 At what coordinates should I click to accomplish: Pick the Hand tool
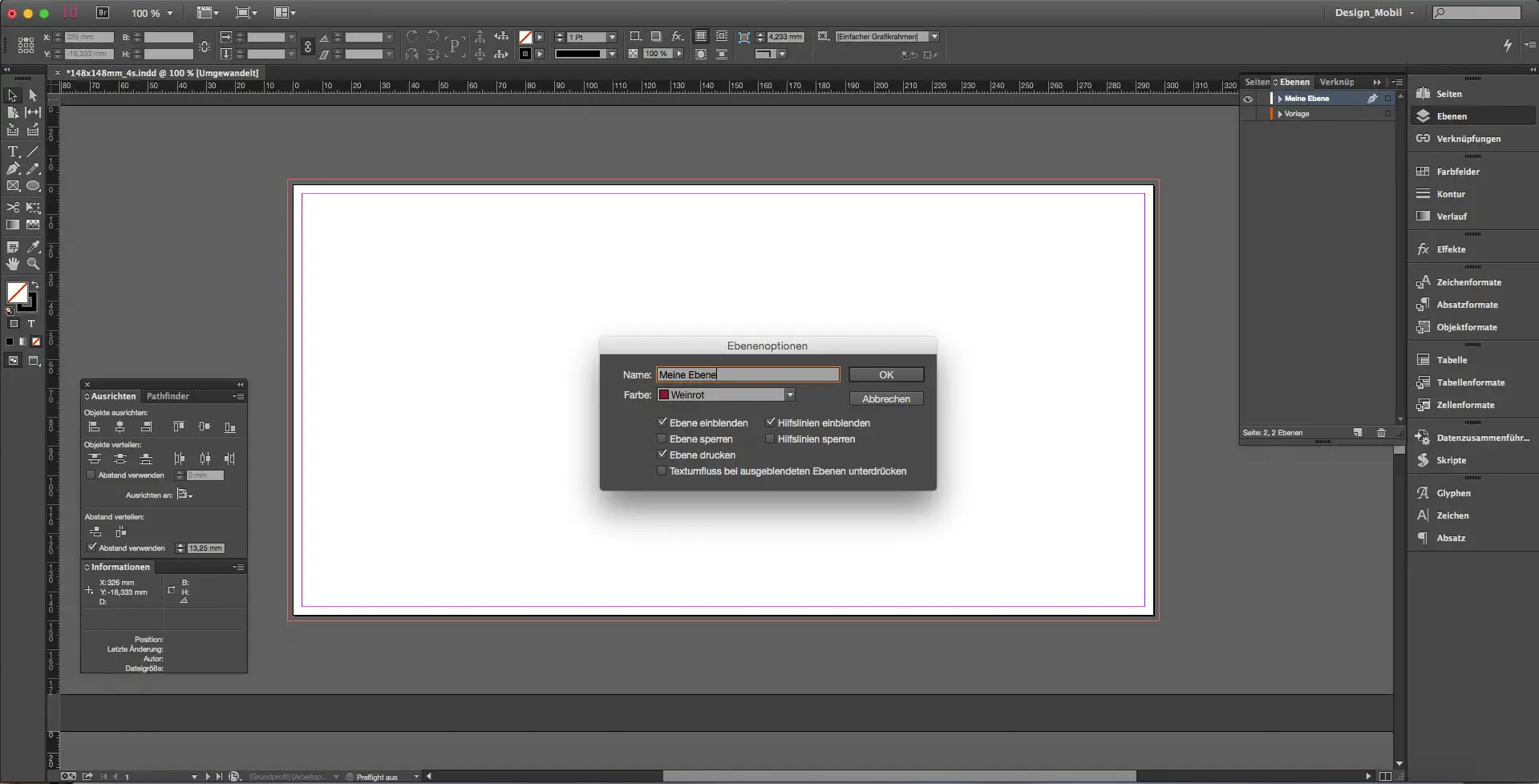tap(13, 264)
